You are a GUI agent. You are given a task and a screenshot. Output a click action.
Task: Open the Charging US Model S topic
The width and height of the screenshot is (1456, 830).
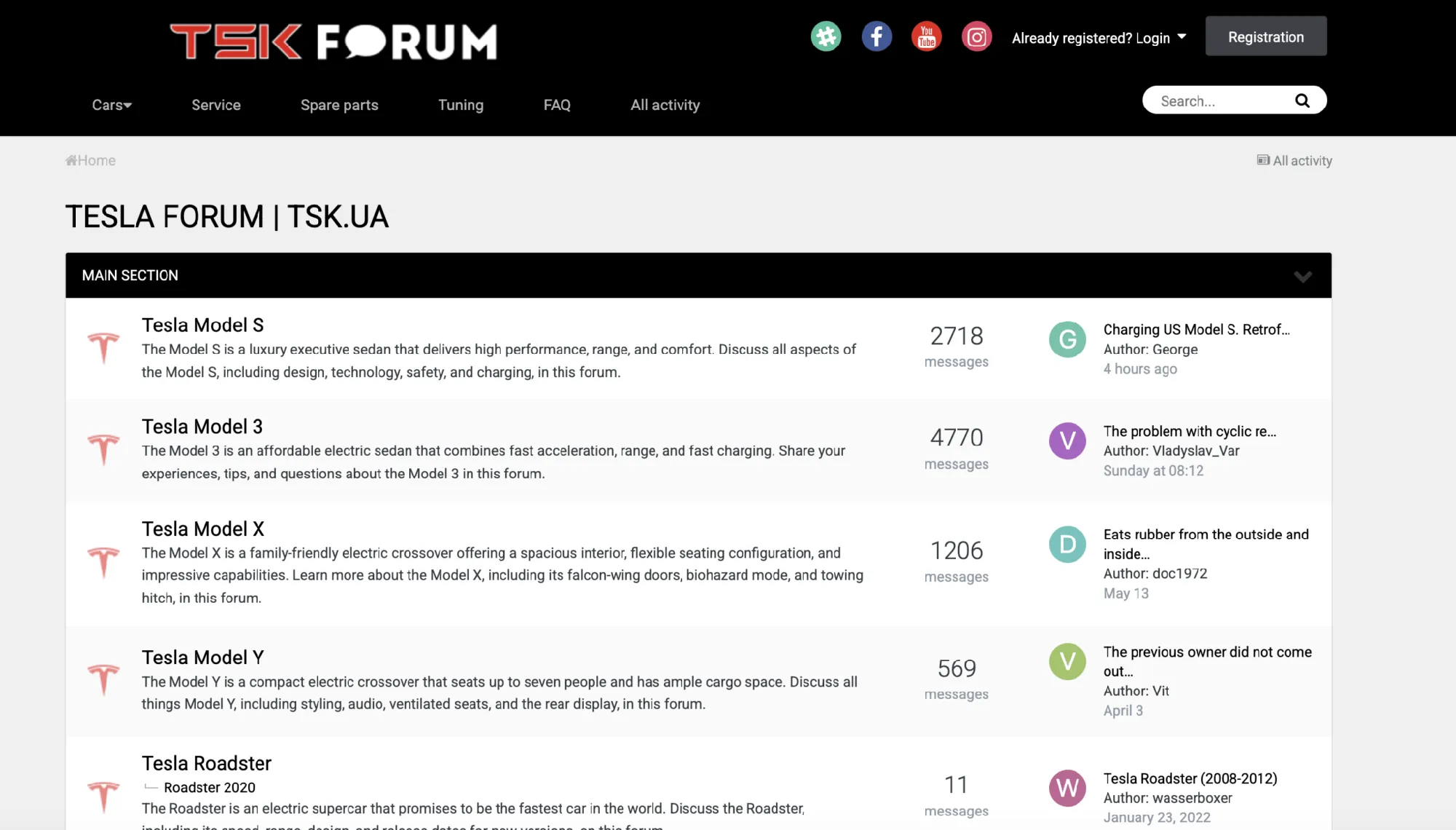point(1196,330)
